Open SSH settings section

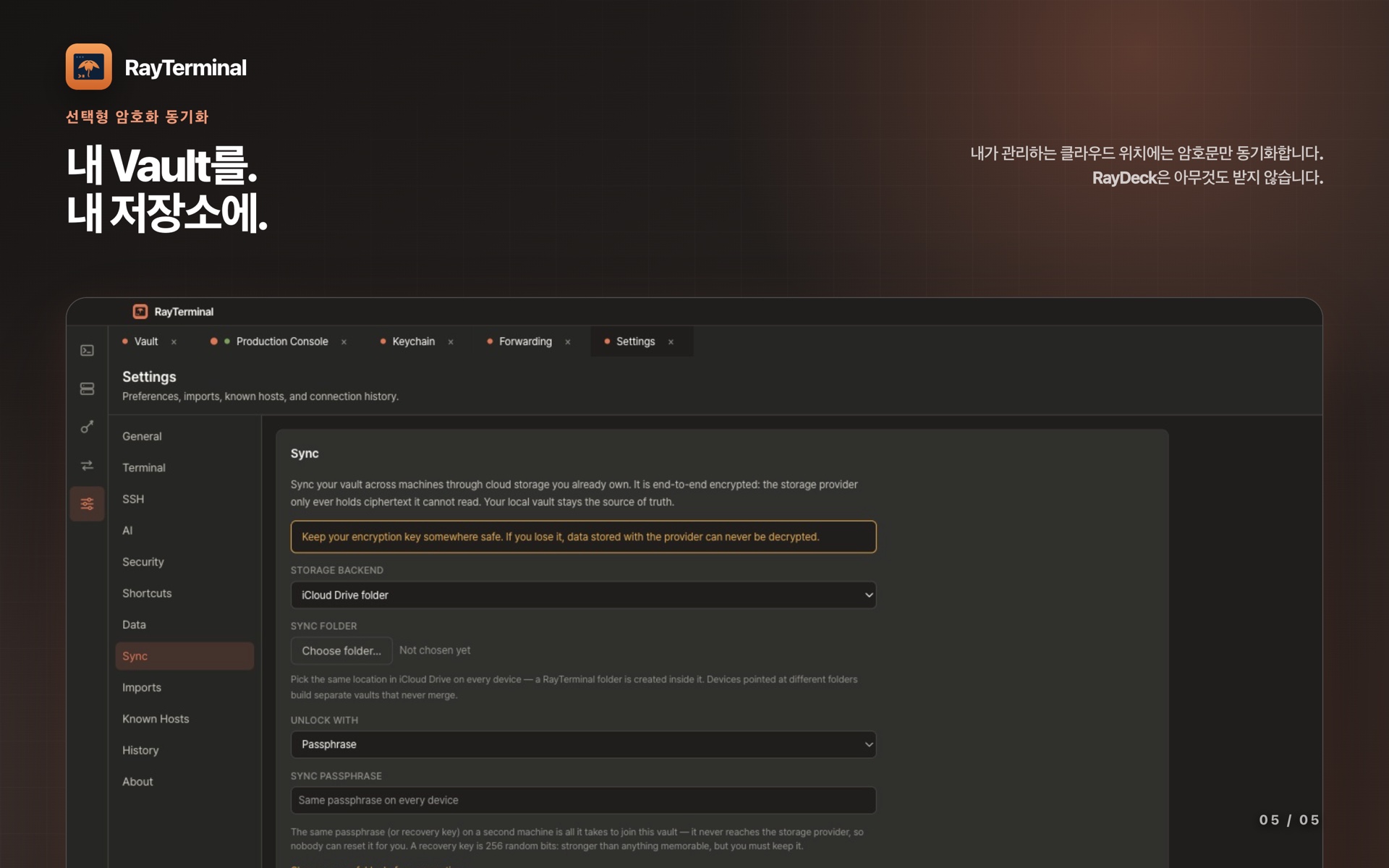[x=184, y=499]
